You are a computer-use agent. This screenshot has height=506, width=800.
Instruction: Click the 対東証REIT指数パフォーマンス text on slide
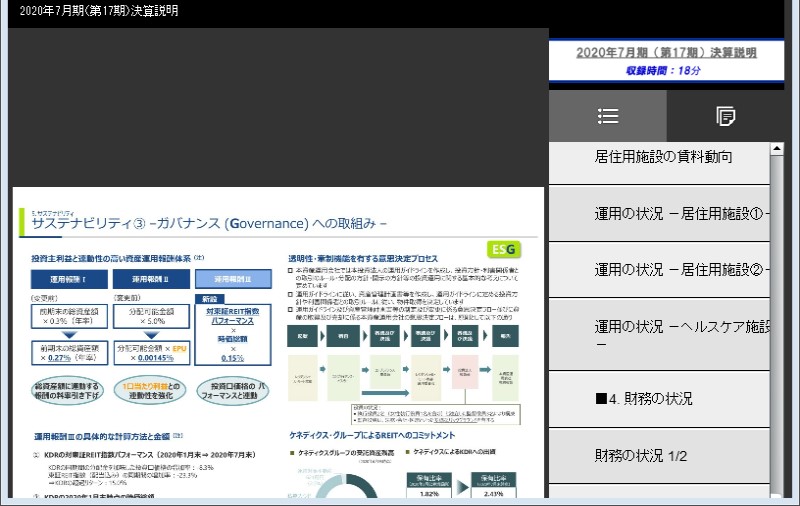[233, 316]
